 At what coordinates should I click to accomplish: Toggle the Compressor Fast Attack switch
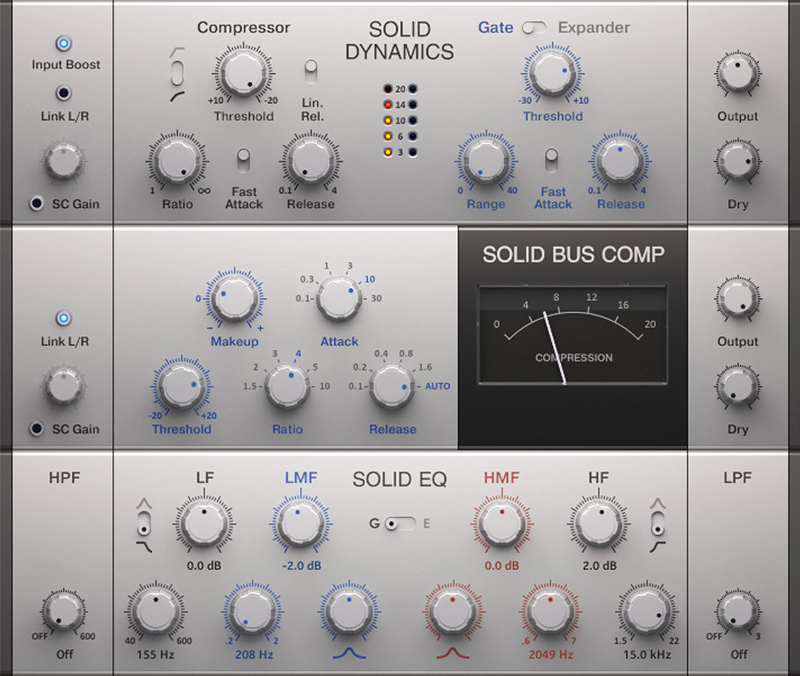243,160
